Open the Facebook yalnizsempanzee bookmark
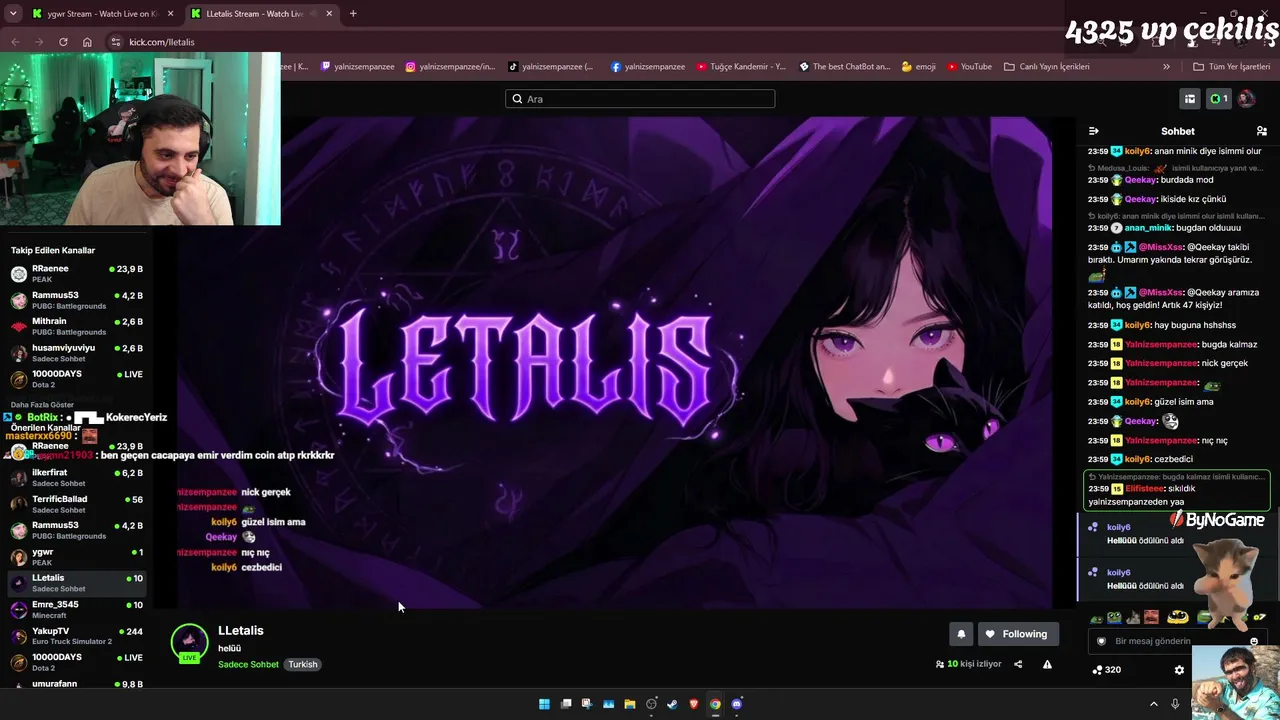 coord(647,67)
